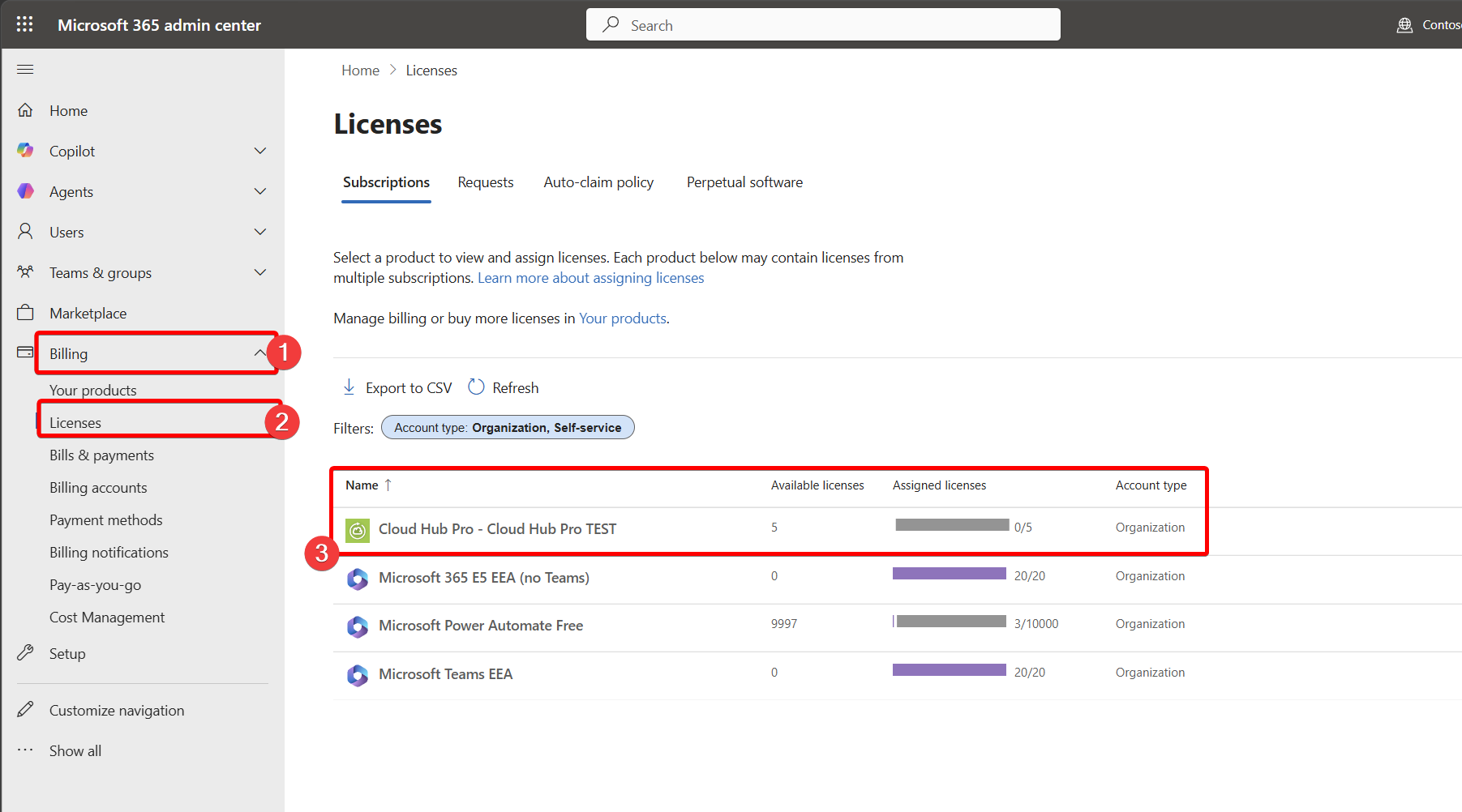Viewport: 1462px width, 812px height.
Task: Switch to the Requests tab
Action: (485, 182)
